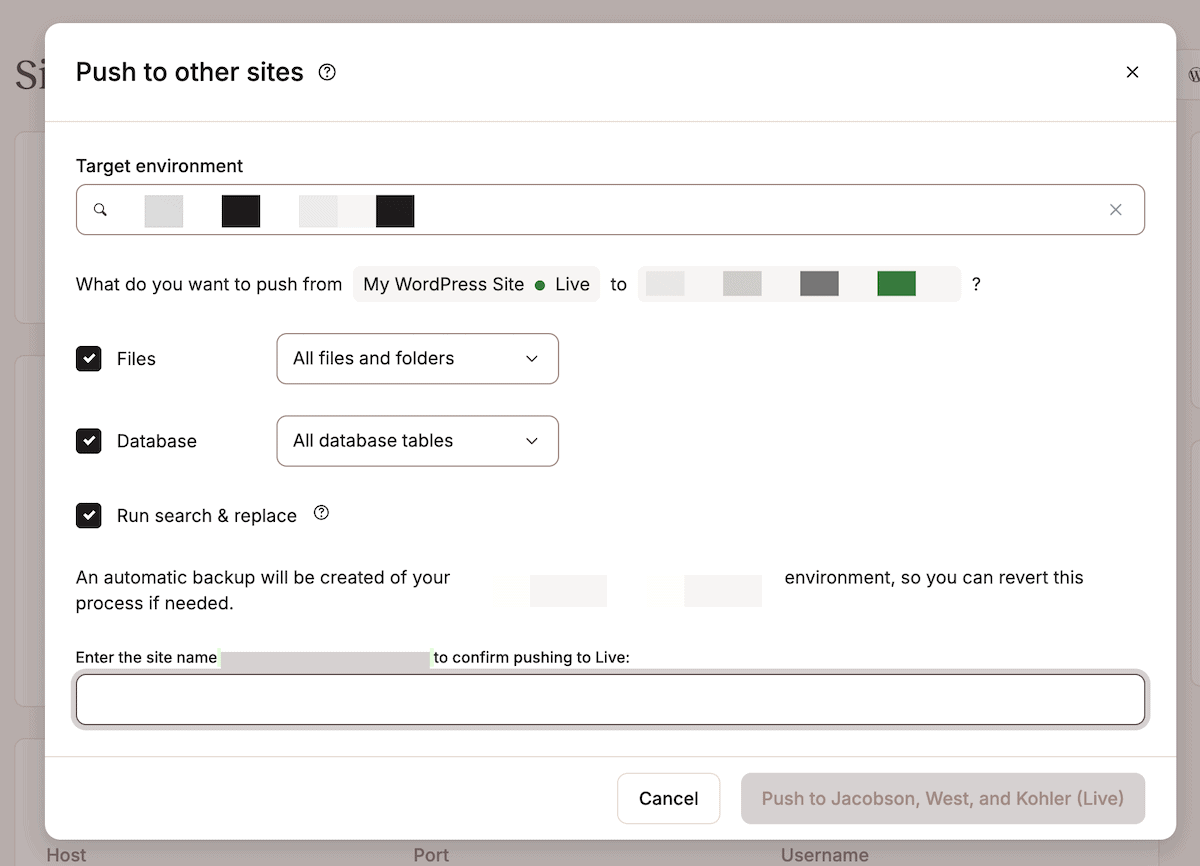Image resolution: width=1200 pixels, height=866 pixels.
Task: Click the site name confirmation input field
Action: 610,699
